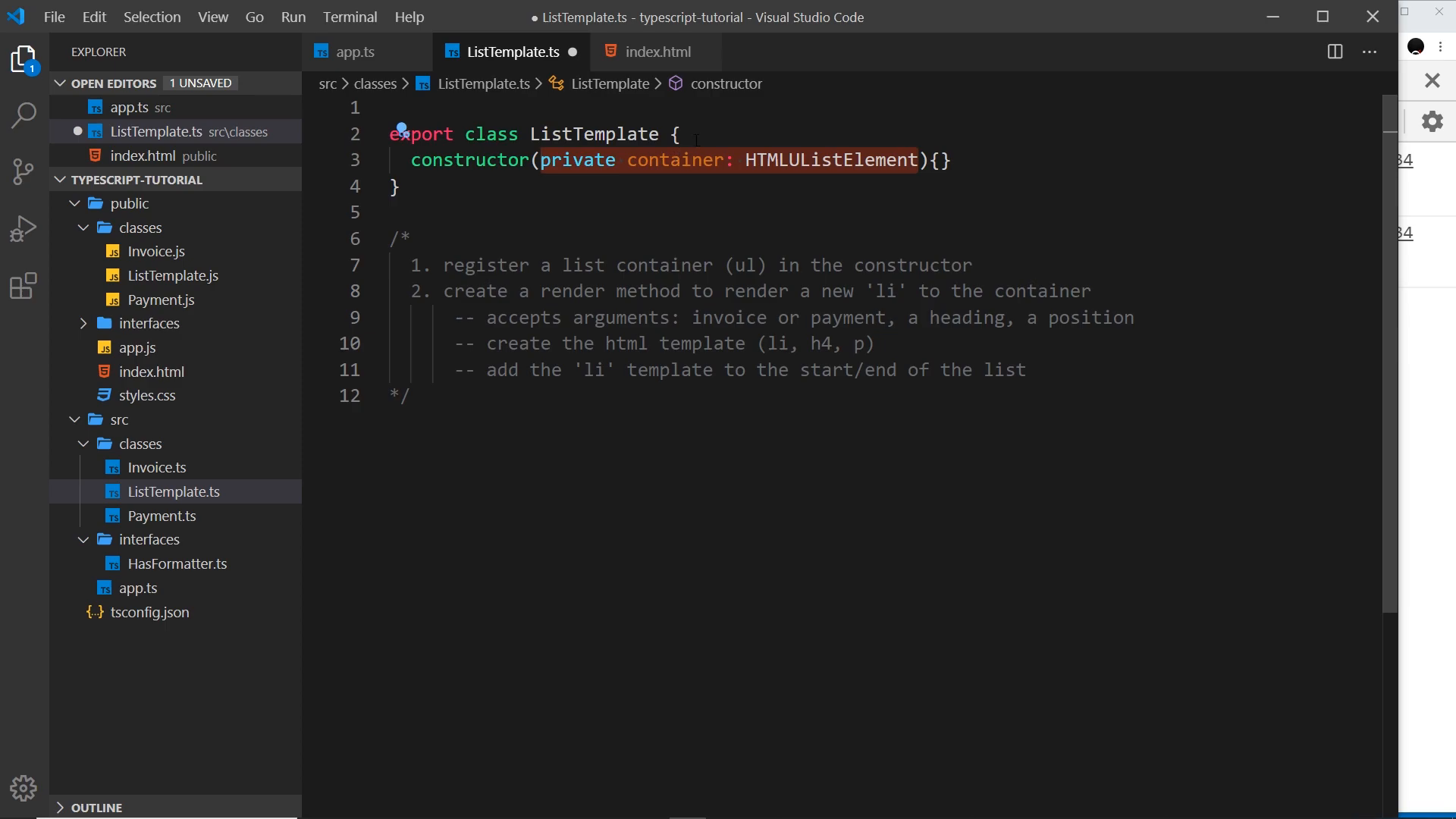Open HasFormatter.ts in the file tree

click(177, 563)
